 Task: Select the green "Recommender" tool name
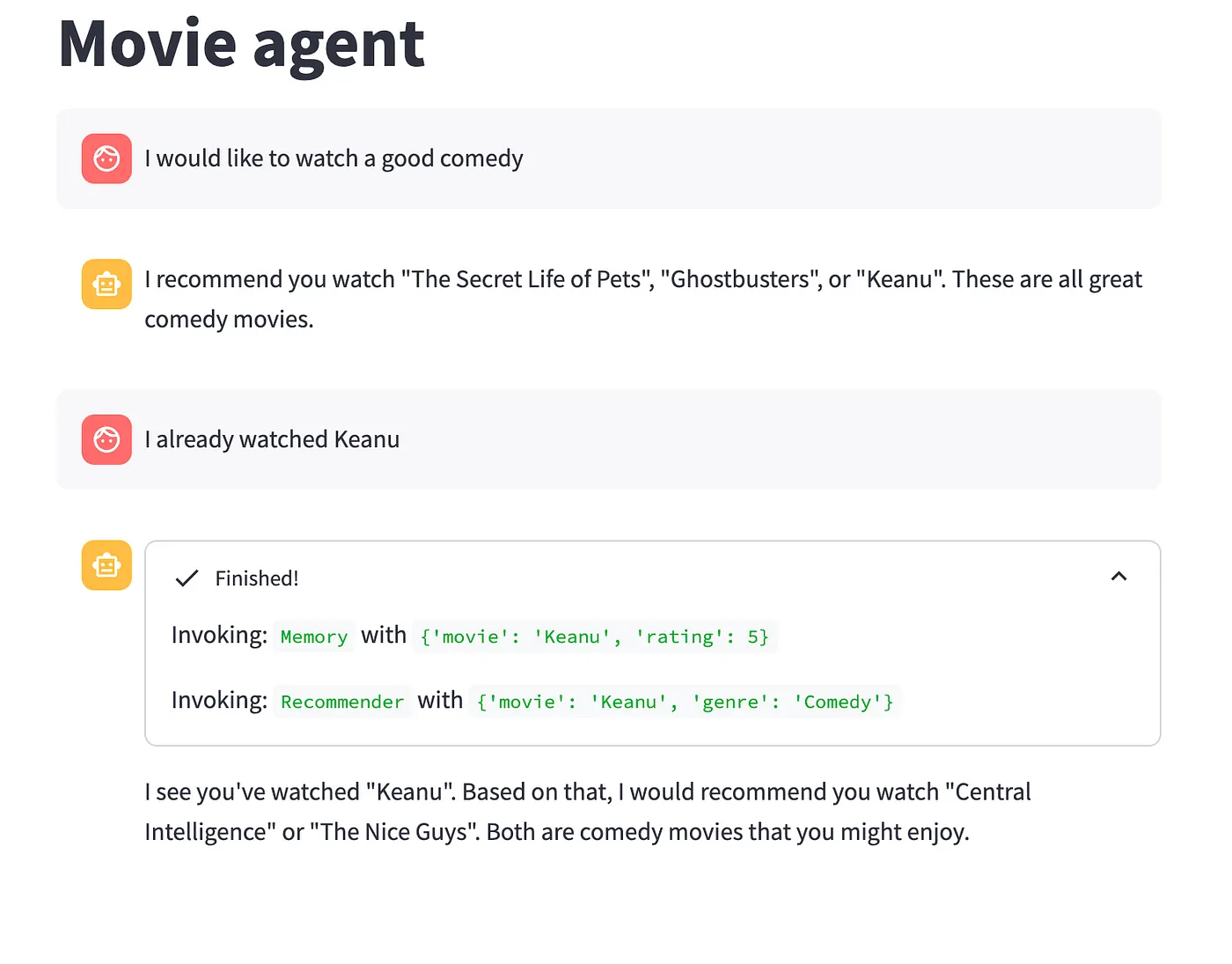pos(342,702)
